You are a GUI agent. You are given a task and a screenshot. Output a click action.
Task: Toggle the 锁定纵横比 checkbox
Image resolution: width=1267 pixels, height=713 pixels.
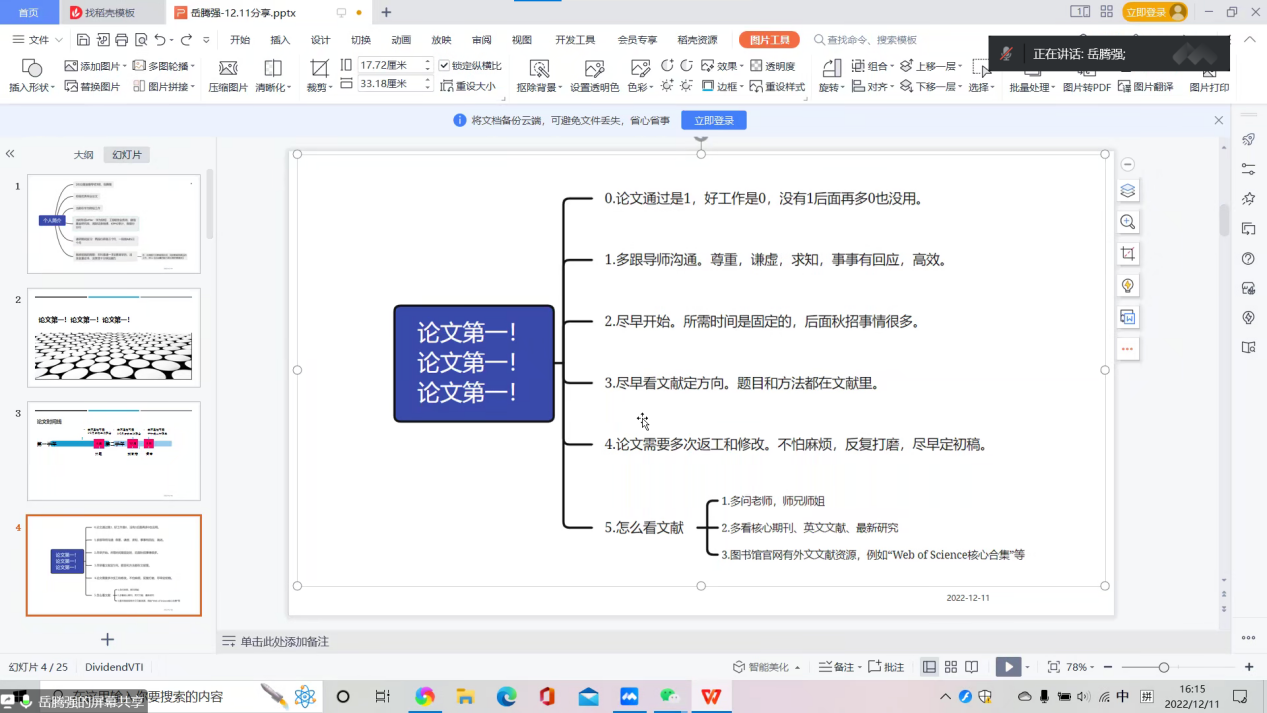tap(445, 66)
